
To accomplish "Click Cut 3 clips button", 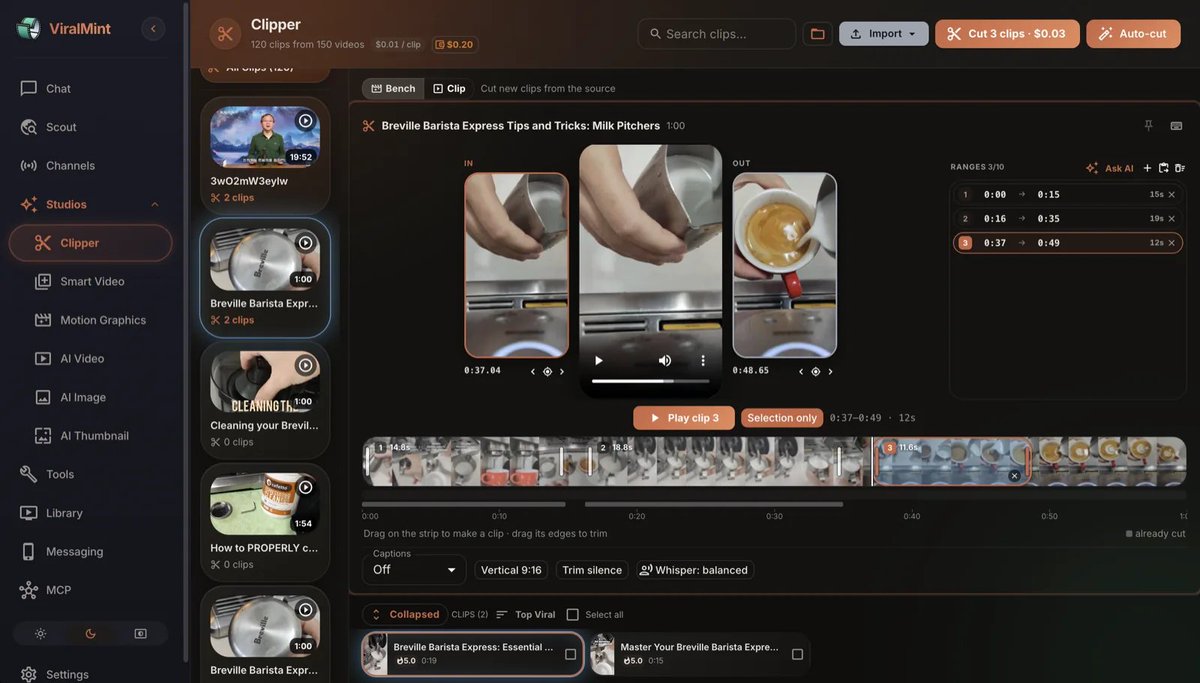I will (x=1007, y=34).
